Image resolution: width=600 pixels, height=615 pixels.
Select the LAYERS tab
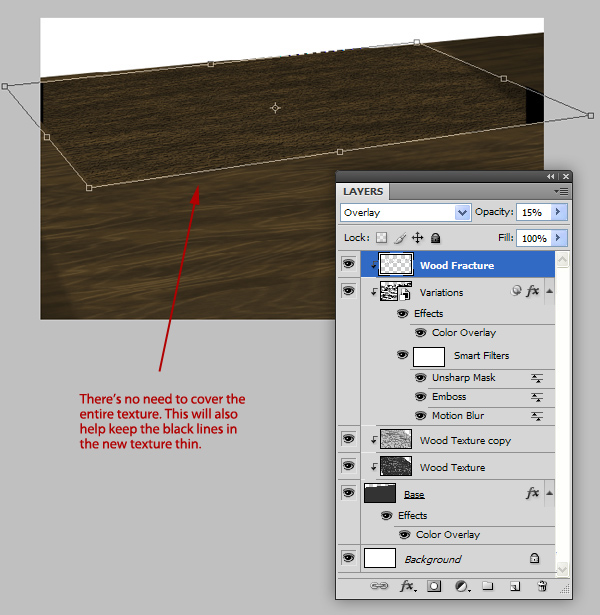363,191
